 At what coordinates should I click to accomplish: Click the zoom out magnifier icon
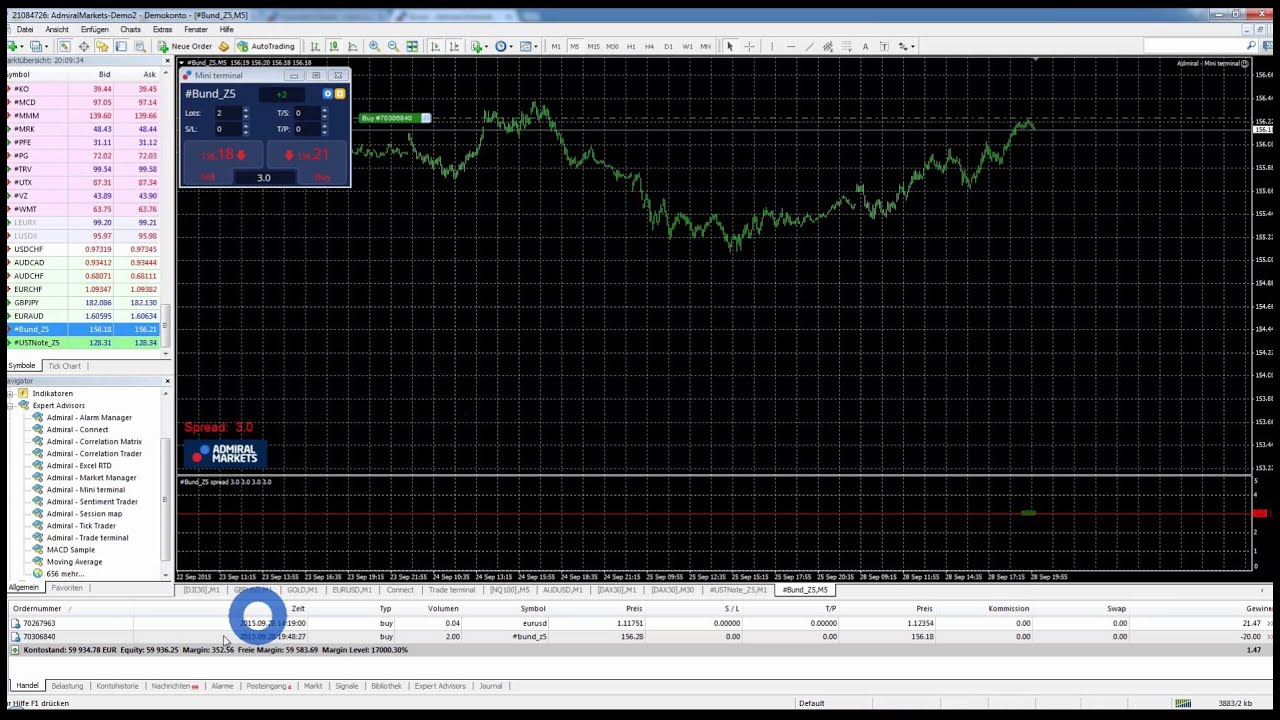[x=393, y=46]
